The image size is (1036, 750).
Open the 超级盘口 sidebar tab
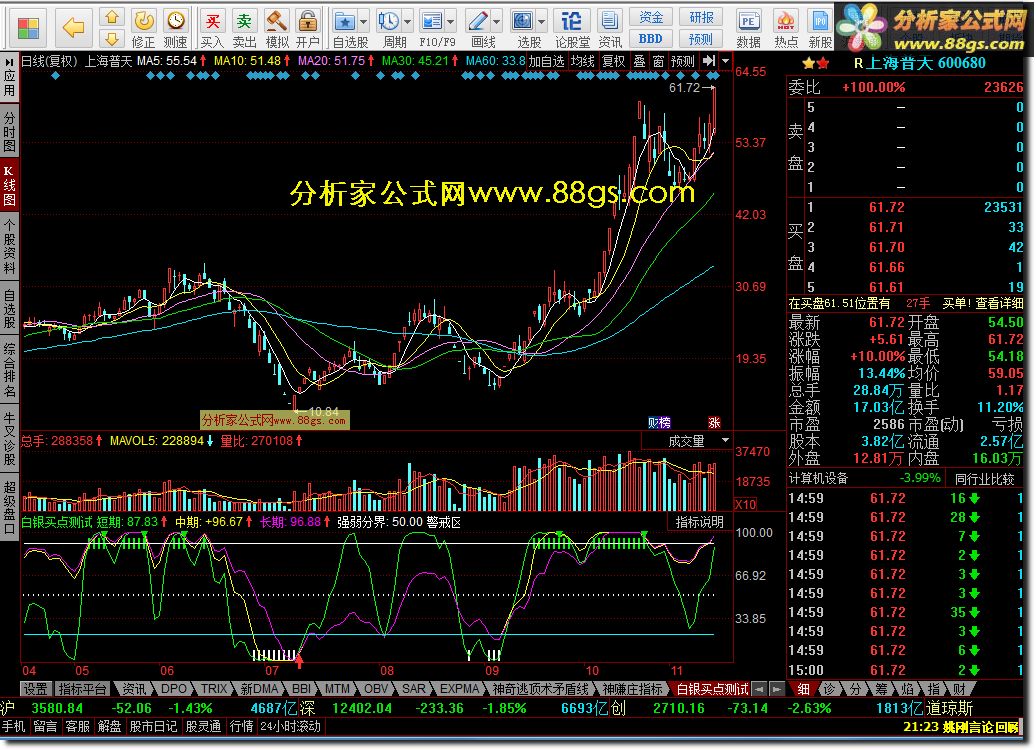(9, 507)
